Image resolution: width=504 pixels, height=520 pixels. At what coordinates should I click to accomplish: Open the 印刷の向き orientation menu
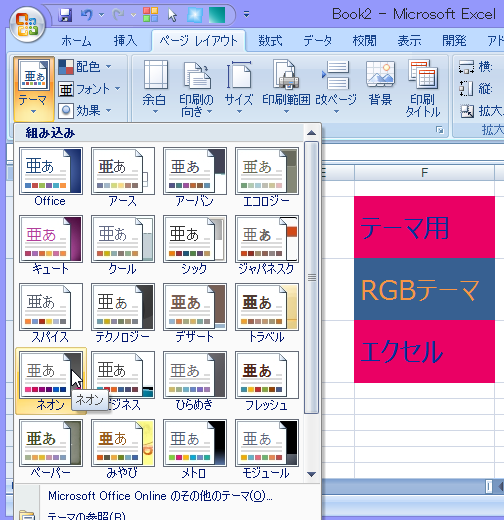click(197, 88)
